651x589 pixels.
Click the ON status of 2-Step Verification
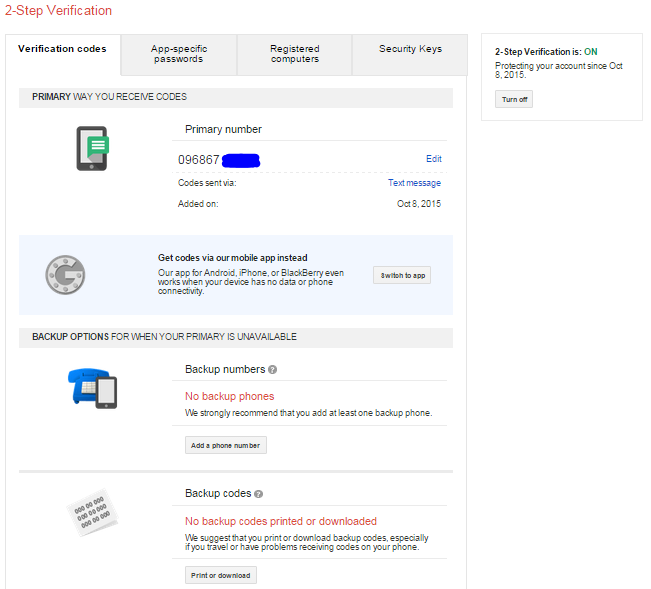(x=590, y=51)
